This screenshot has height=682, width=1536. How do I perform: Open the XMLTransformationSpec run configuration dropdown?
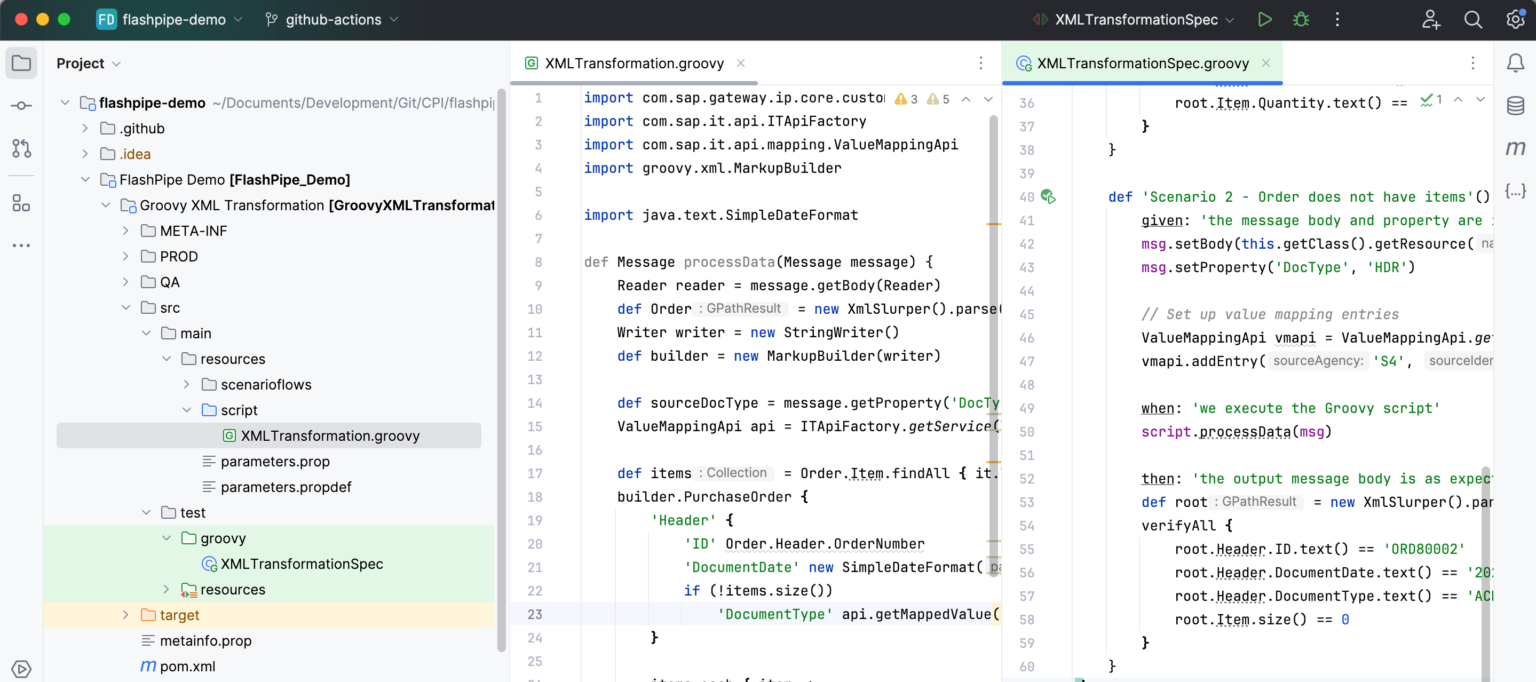tap(1135, 18)
